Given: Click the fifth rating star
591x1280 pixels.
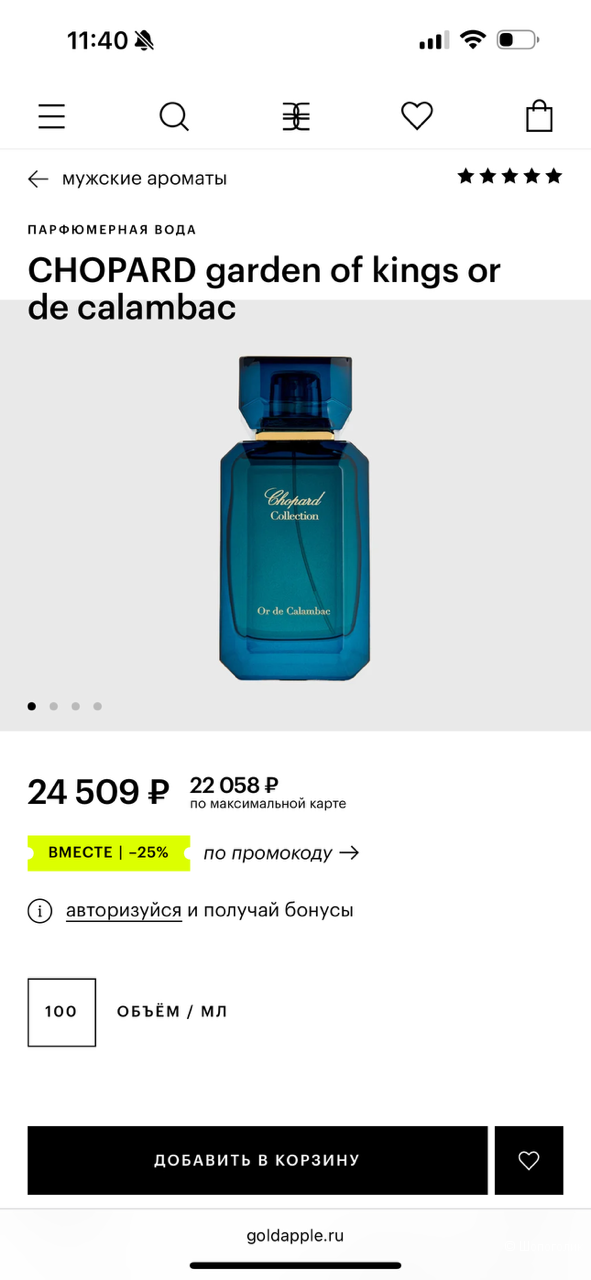Looking at the screenshot, I should [554, 176].
